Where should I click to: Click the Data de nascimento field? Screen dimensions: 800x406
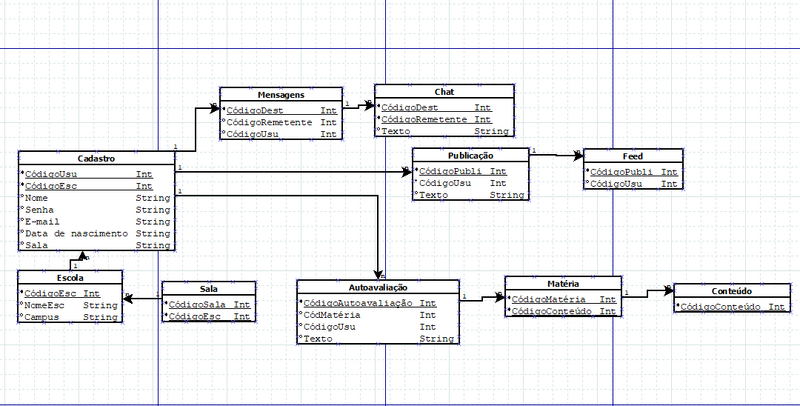pyautogui.click(x=76, y=233)
